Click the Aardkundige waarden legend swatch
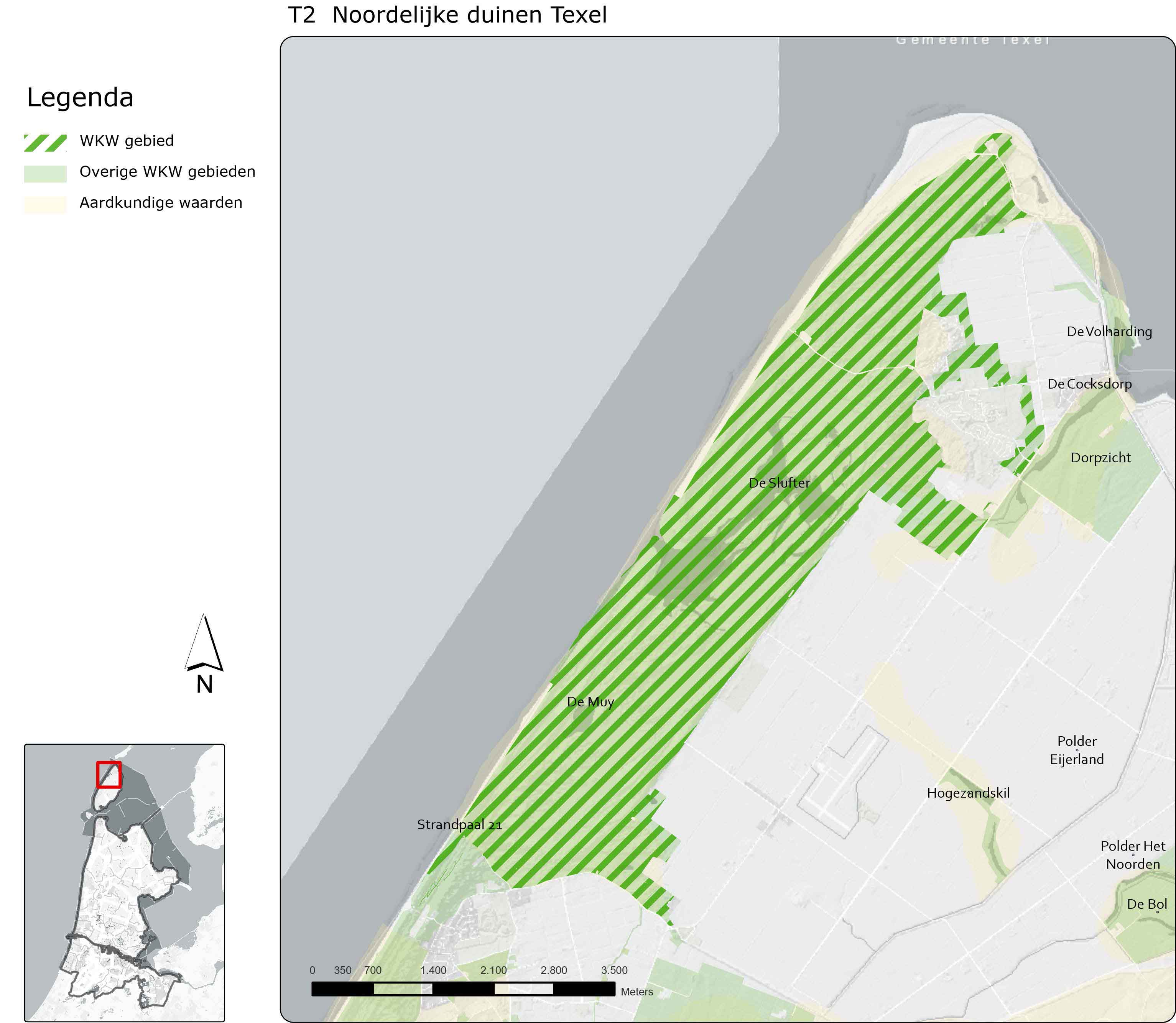 45,204
